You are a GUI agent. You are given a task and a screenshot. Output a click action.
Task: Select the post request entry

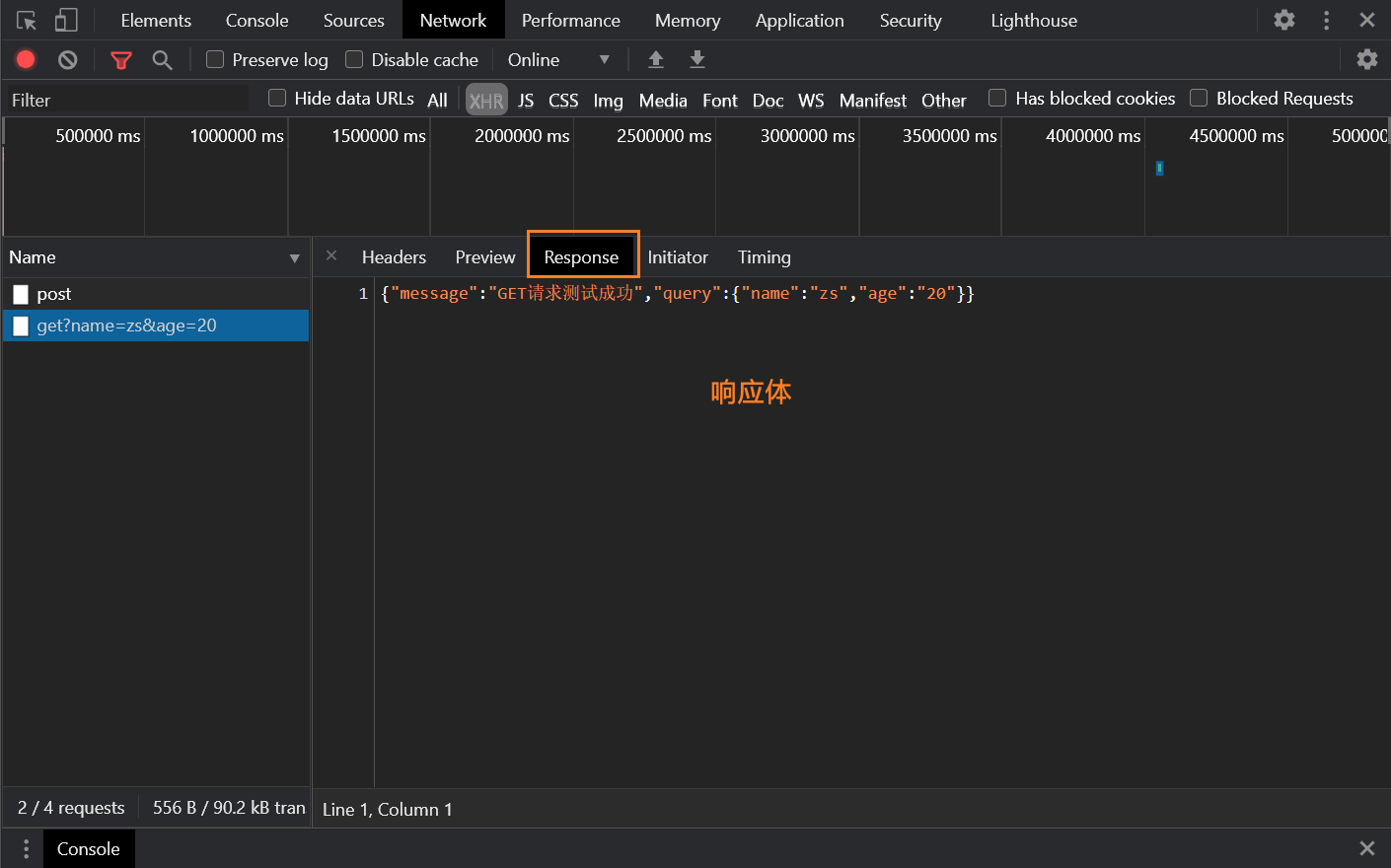54,294
